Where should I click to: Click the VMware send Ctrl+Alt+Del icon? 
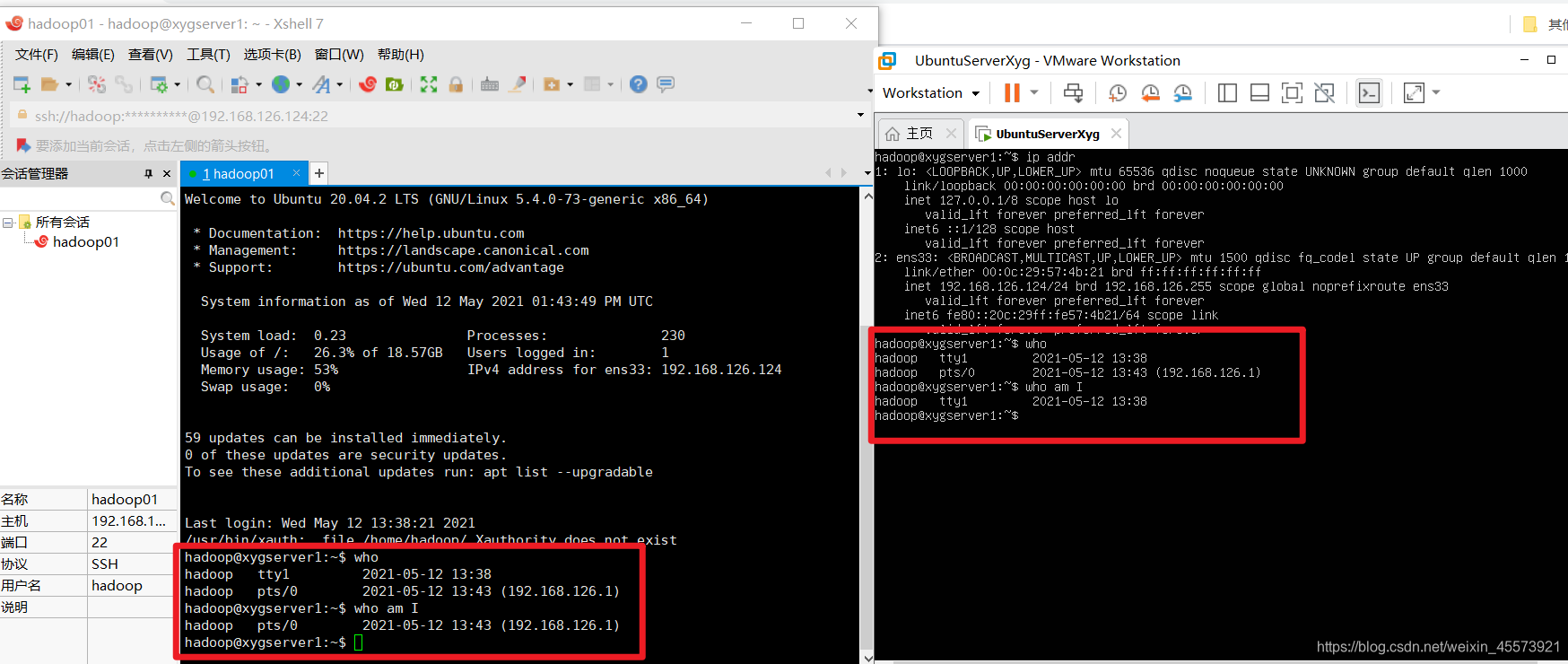click(1073, 92)
